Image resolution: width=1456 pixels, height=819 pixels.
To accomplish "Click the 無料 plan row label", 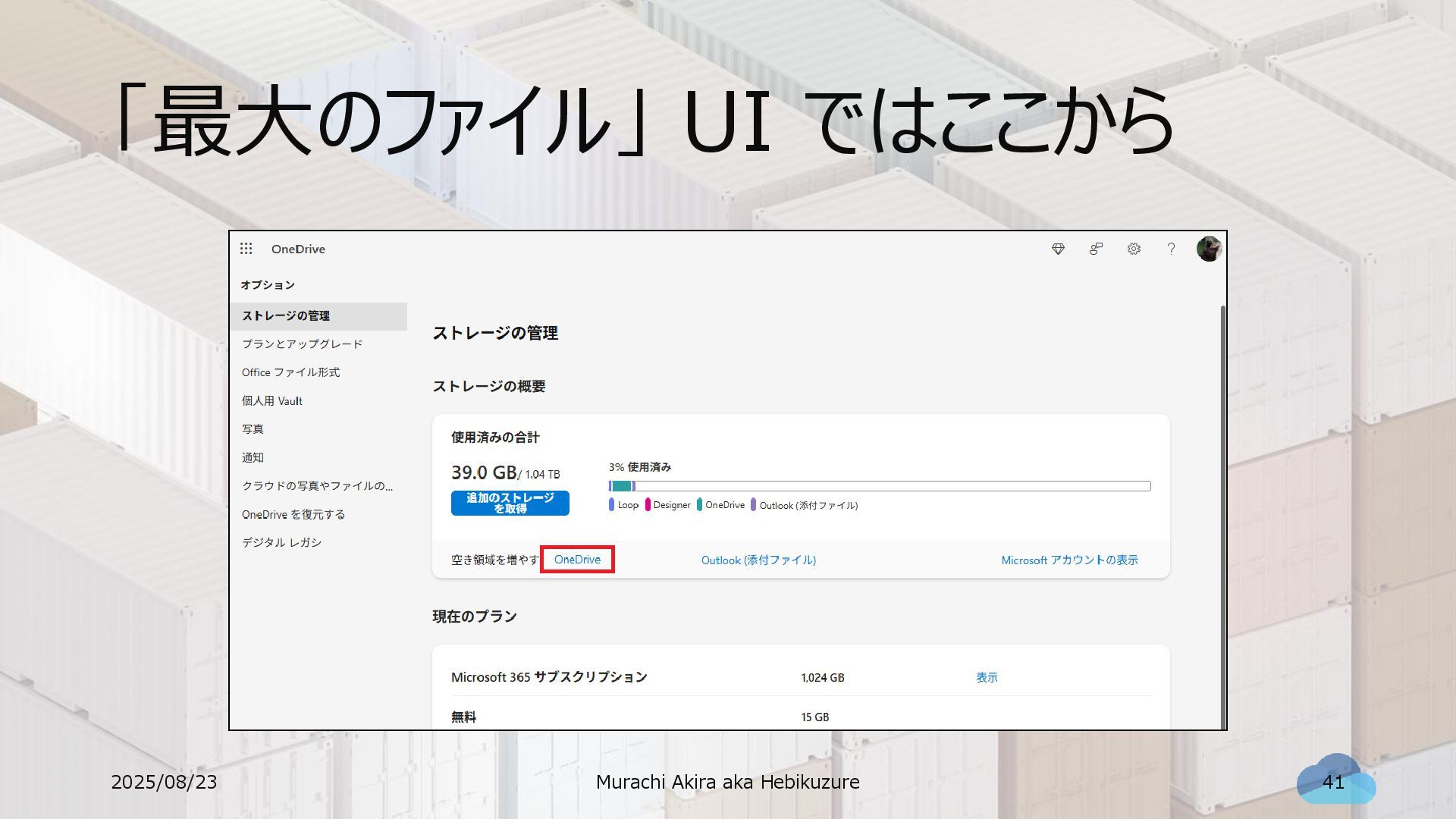I will 463,717.
